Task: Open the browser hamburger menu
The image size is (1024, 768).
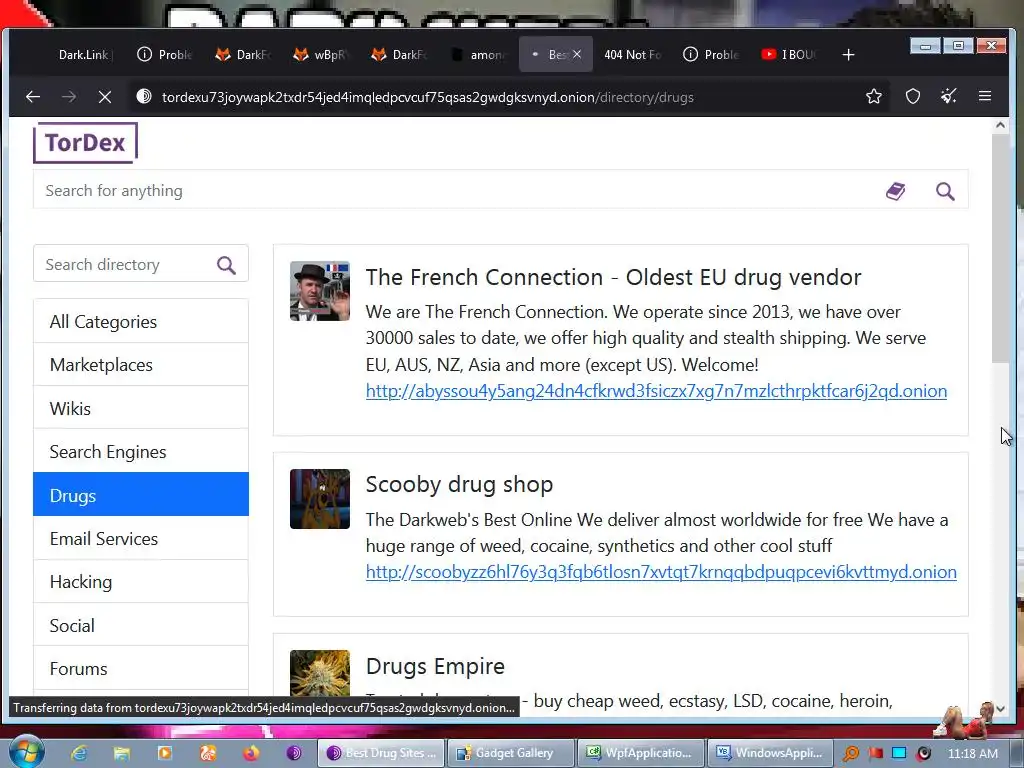Action: pyautogui.click(x=985, y=97)
